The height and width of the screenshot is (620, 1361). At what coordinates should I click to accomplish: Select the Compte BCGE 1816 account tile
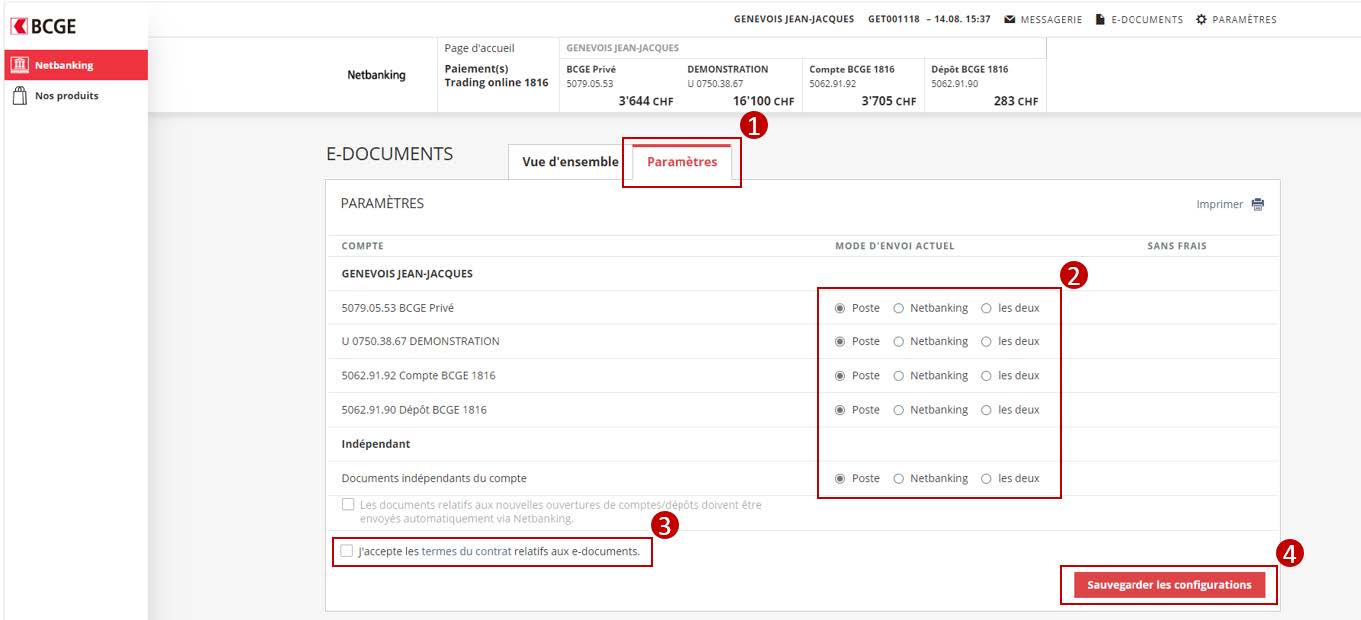863,85
